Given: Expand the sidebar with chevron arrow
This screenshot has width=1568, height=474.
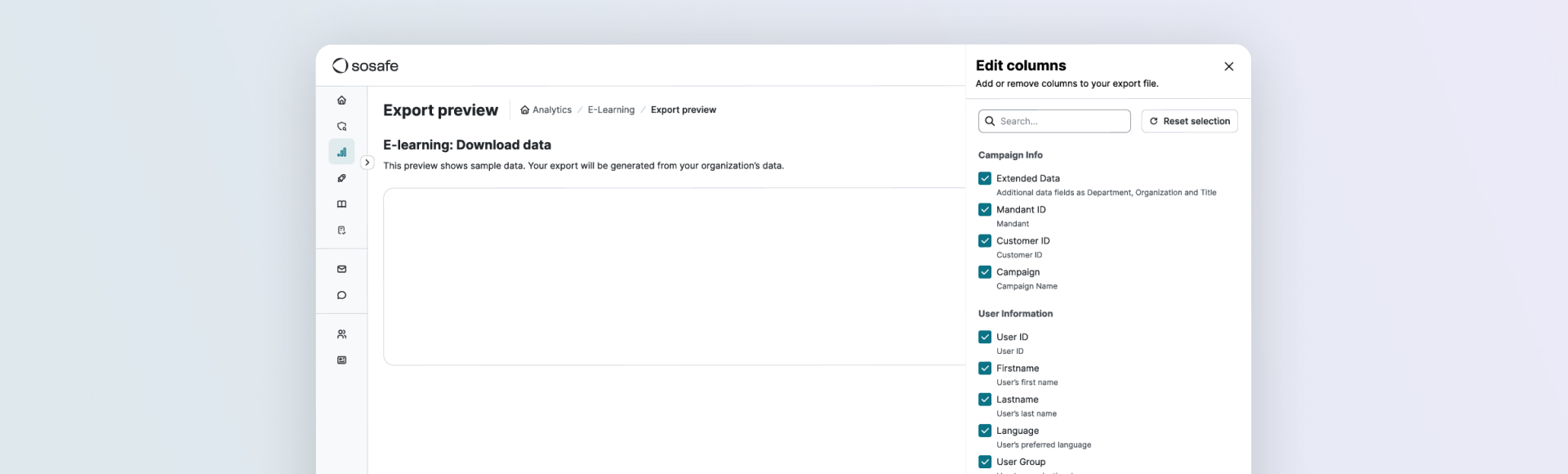Looking at the screenshot, I should 367,163.
